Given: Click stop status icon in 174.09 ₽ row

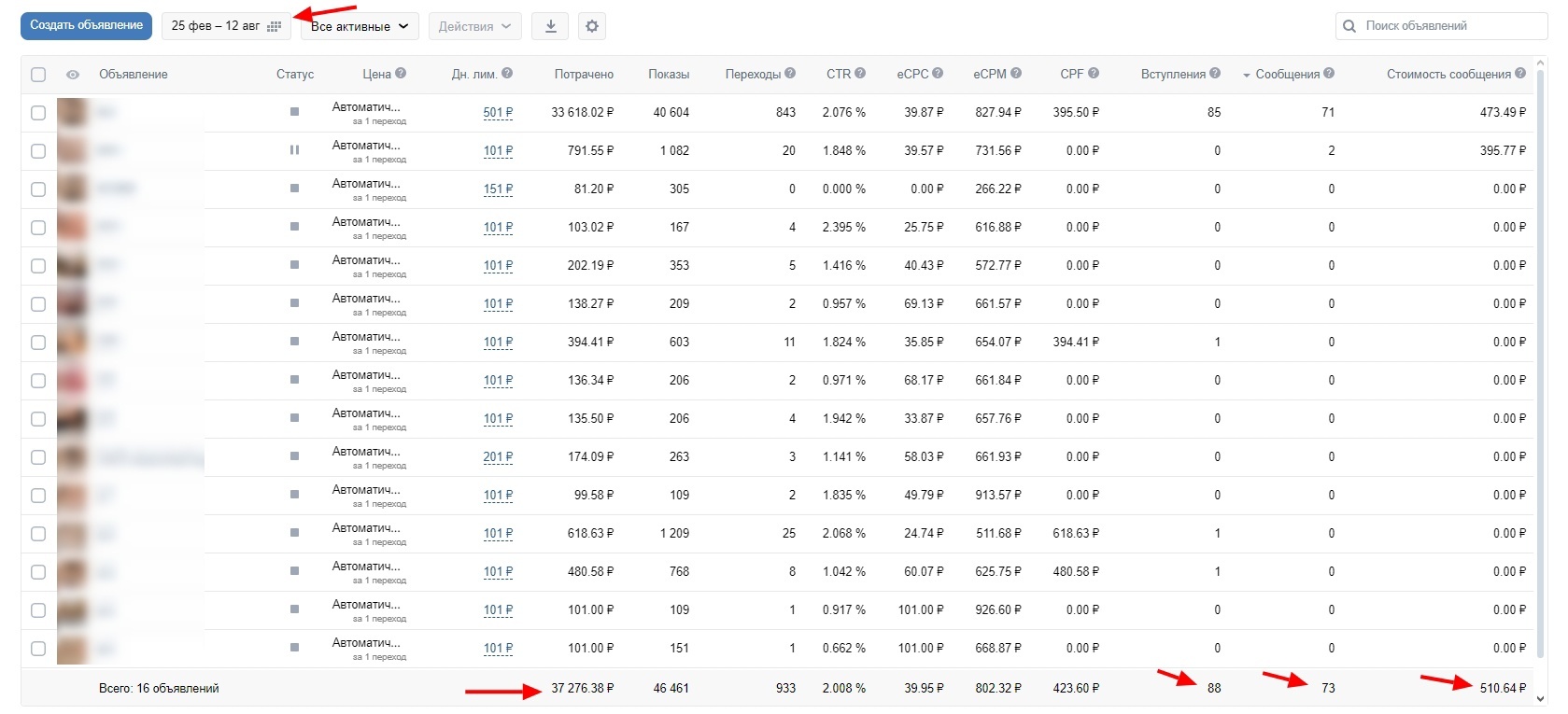Looking at the screenshot, I should (294, 456).
